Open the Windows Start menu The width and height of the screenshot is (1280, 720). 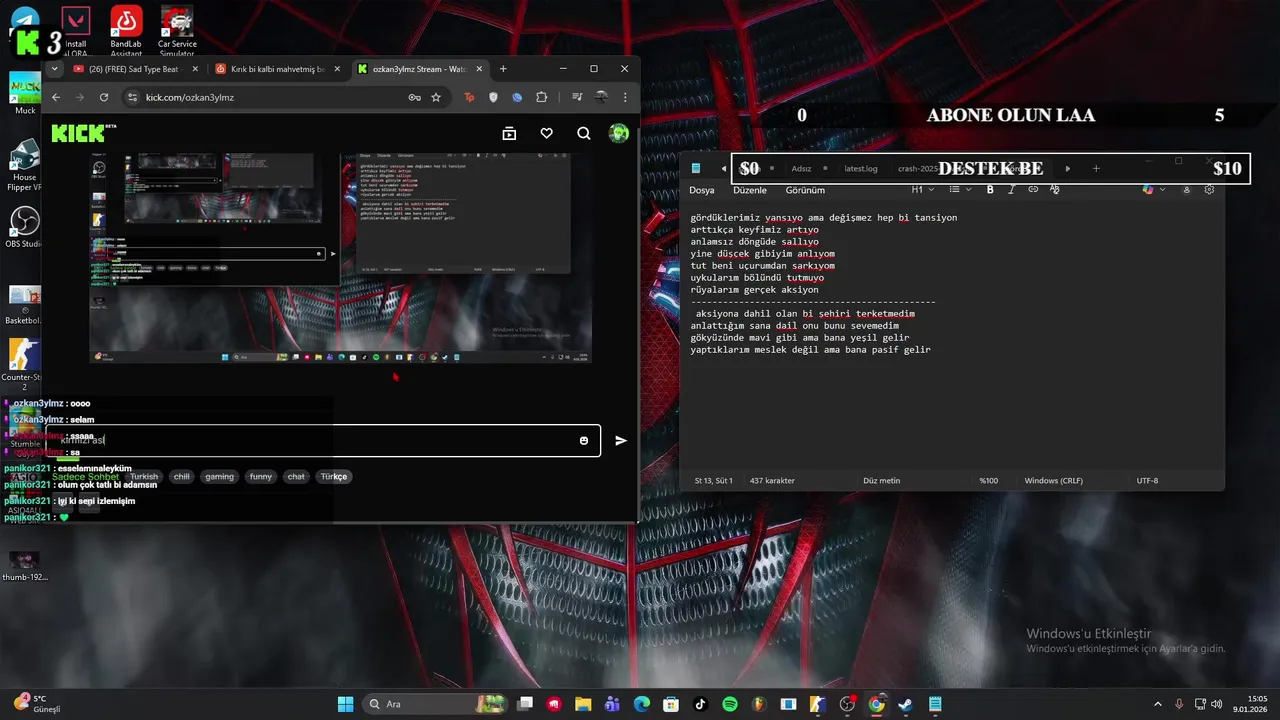(345, 704)
